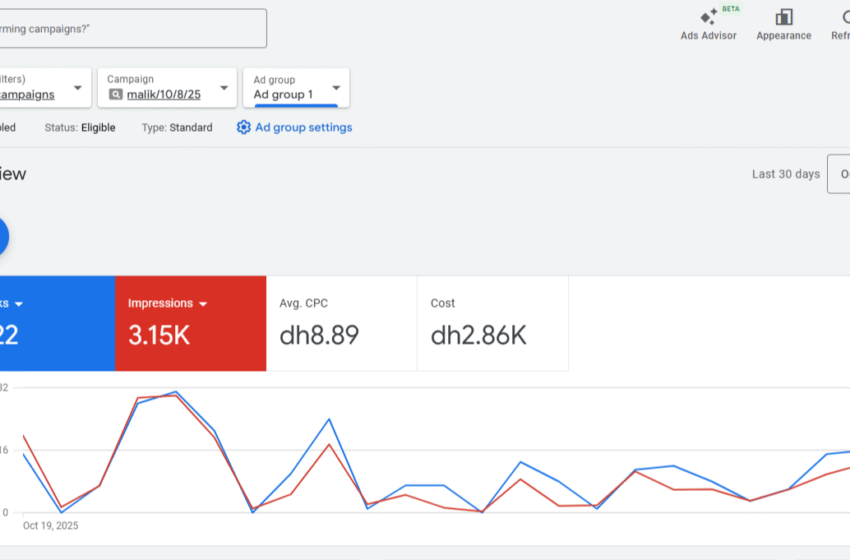Open the Clicks metric dropdown on blue card

point(18,304)
